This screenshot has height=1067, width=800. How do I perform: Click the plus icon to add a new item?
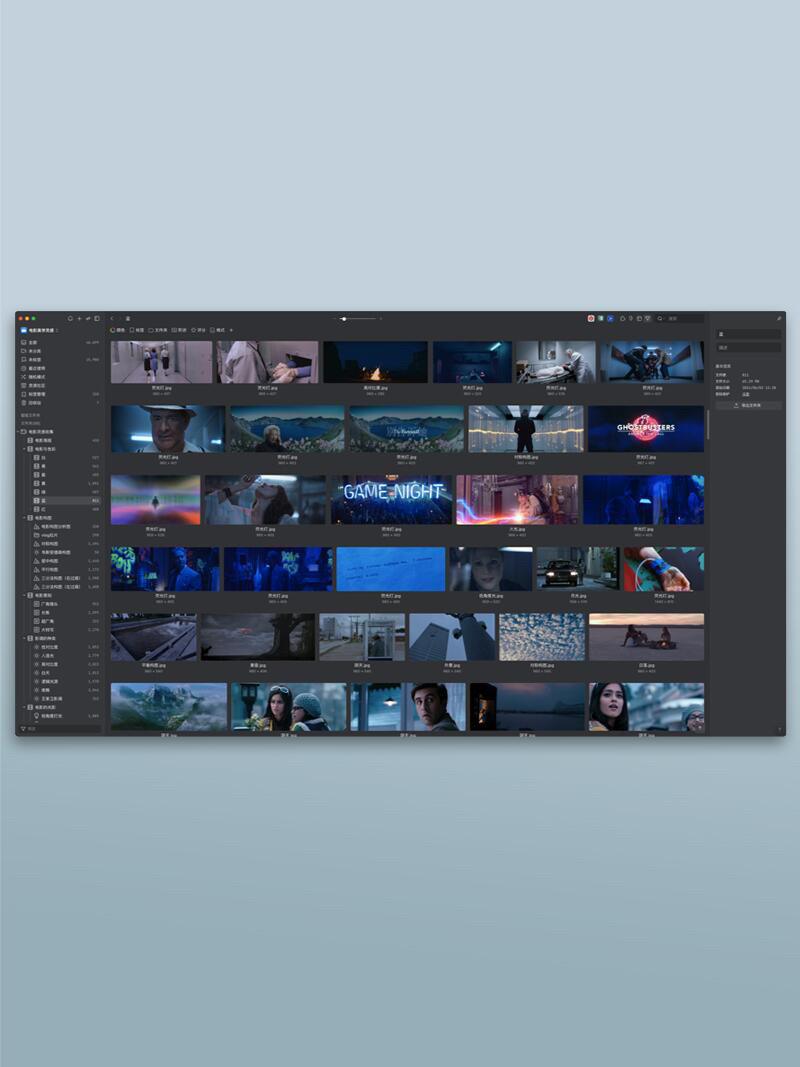click(80, 318)
